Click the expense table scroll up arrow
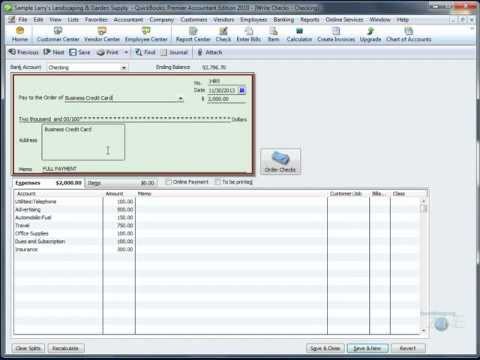The width and height of the screenshot is (480, 360). (424, 201)
